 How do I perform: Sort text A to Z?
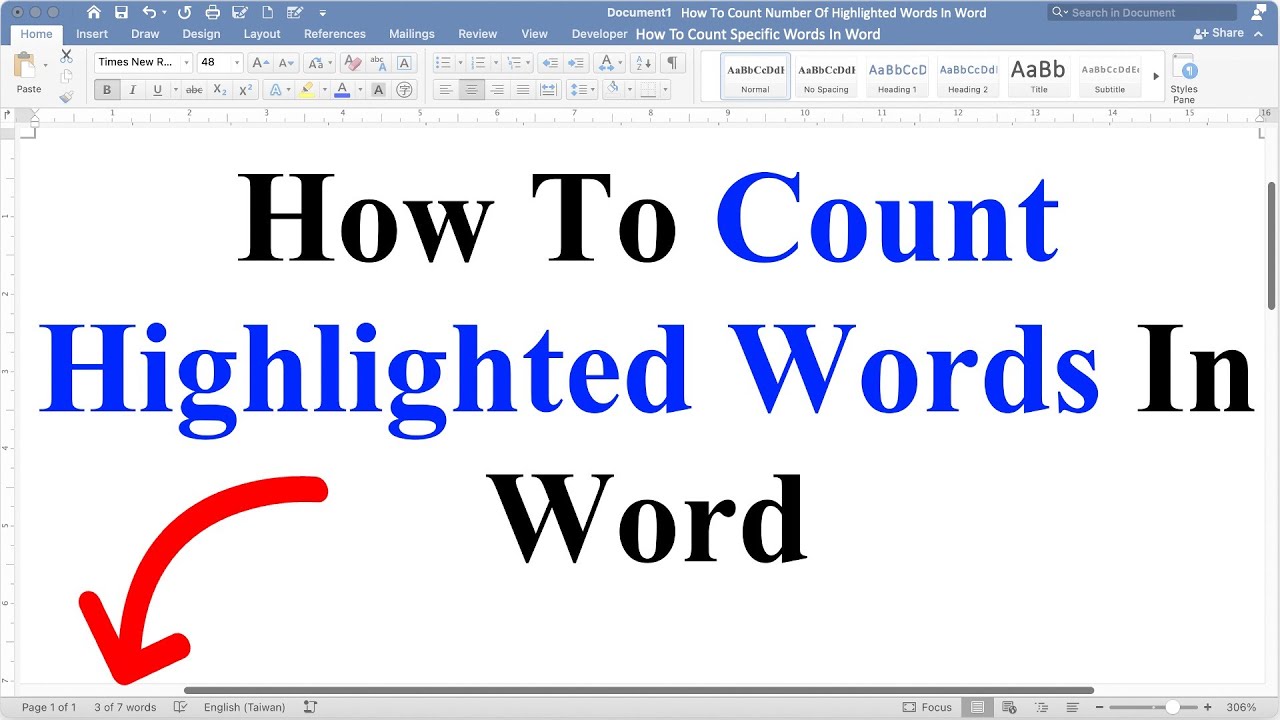point(643,62)
